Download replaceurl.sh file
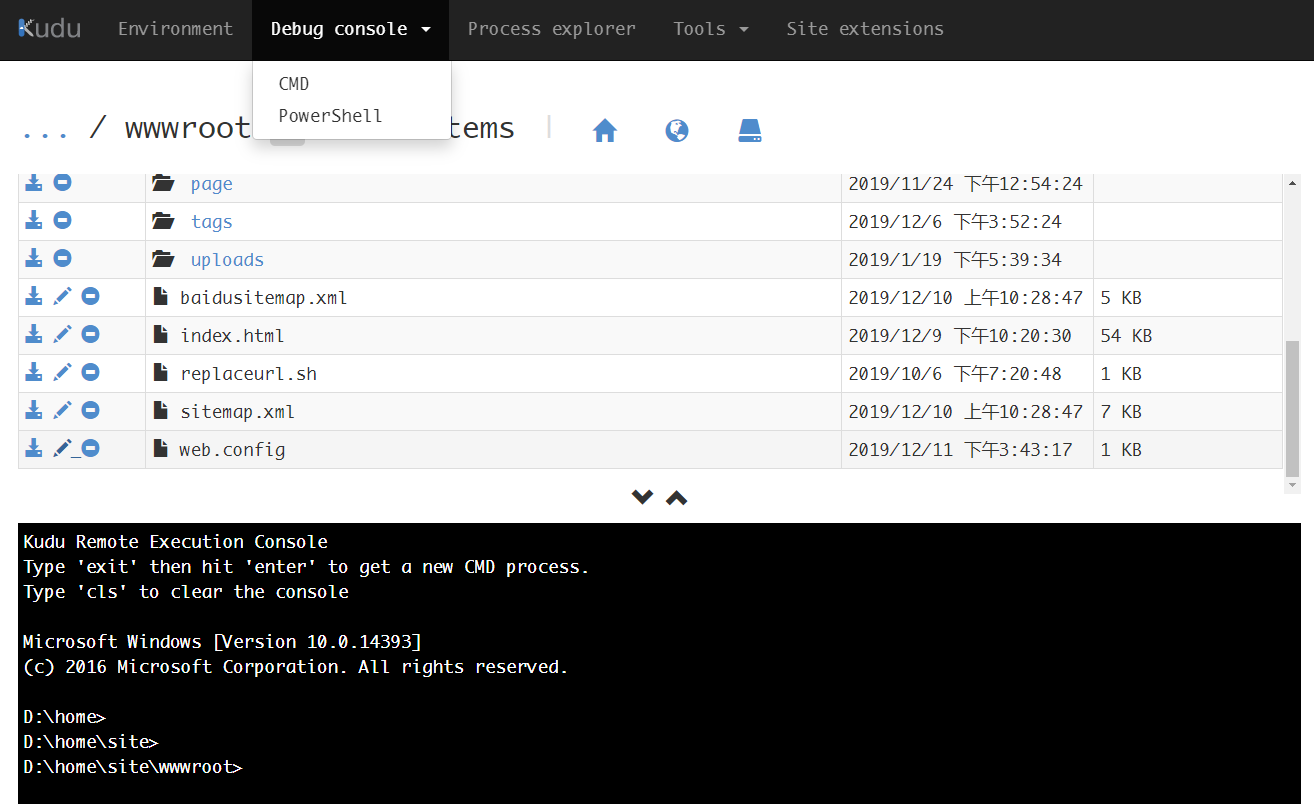This screenshot has height=804, width=1314. click(33, 372)
